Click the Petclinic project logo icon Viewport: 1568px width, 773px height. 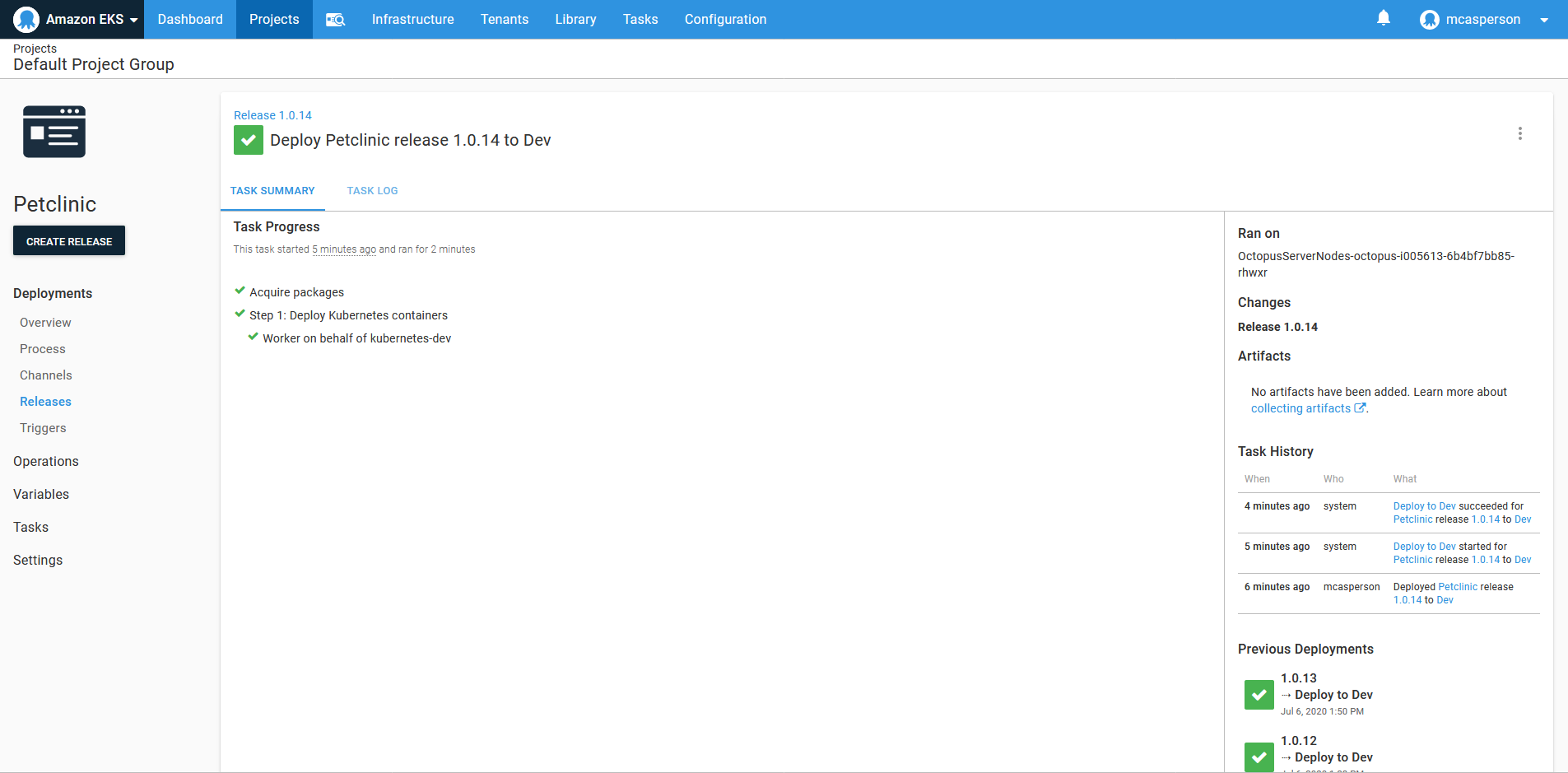pyautogui.click(x=54, y=132)
